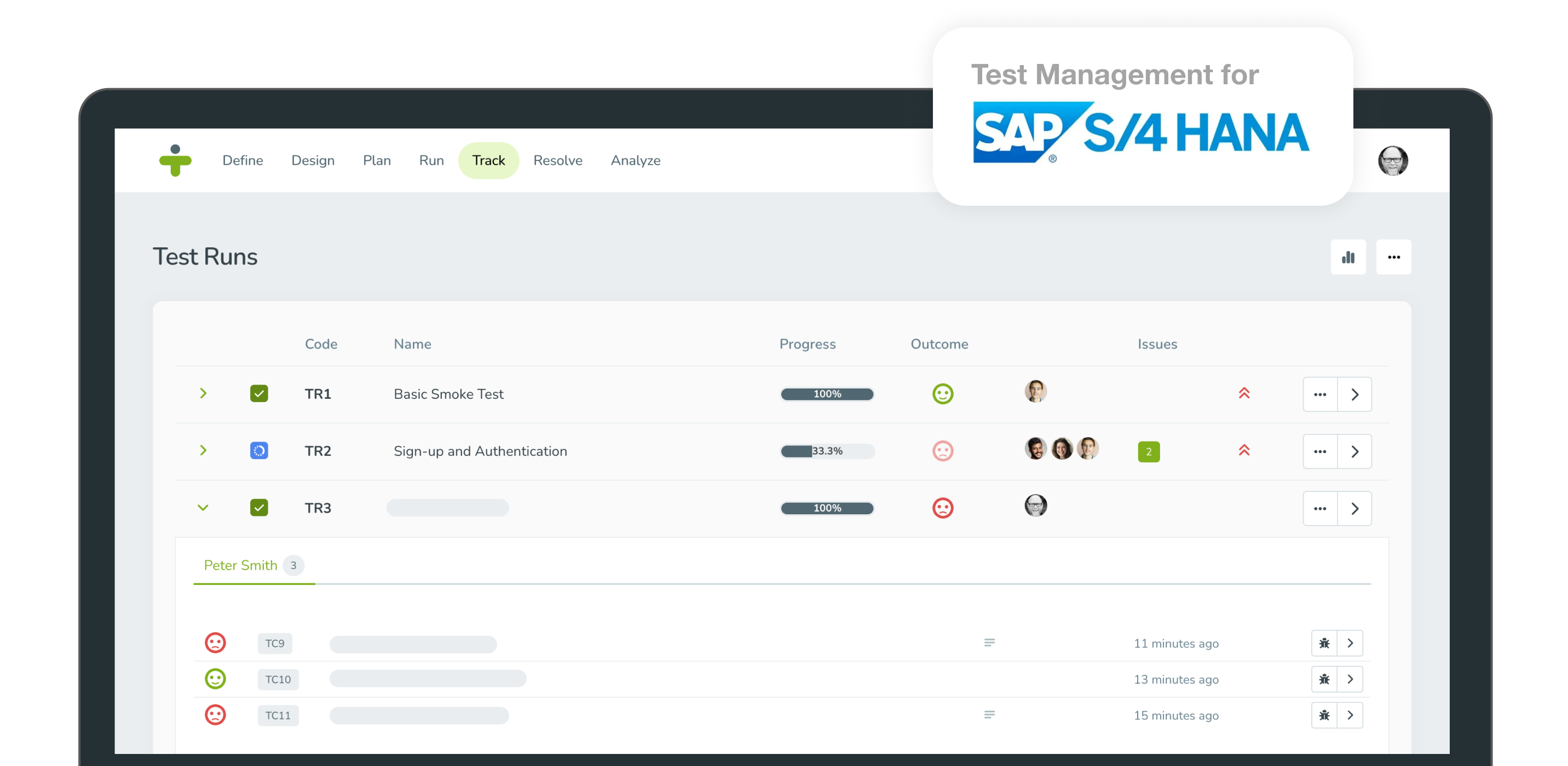Open TR3 details with right chevron
1568x766 pixels.
[x=1355, y=509]
